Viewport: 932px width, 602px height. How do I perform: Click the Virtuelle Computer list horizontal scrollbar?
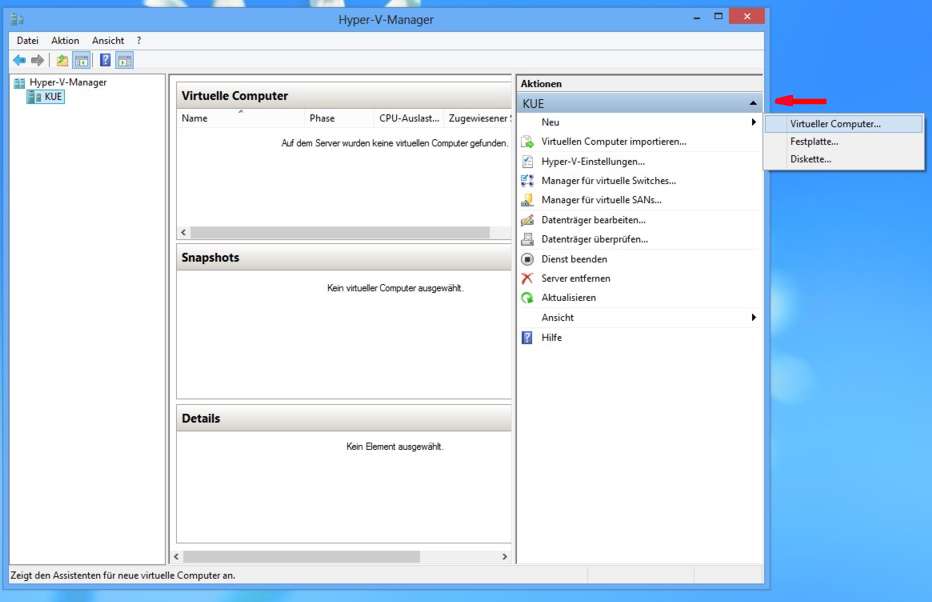point(340,232)
